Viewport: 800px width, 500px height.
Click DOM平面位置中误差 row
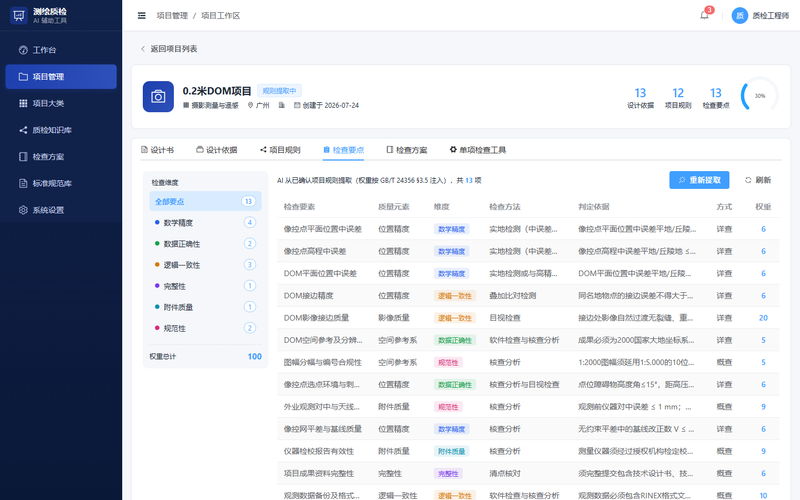click(x=528, y=273)
